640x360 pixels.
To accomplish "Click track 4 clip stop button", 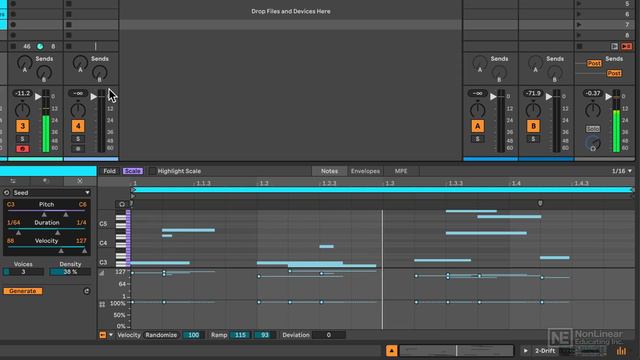I will [x=69, y=47].
